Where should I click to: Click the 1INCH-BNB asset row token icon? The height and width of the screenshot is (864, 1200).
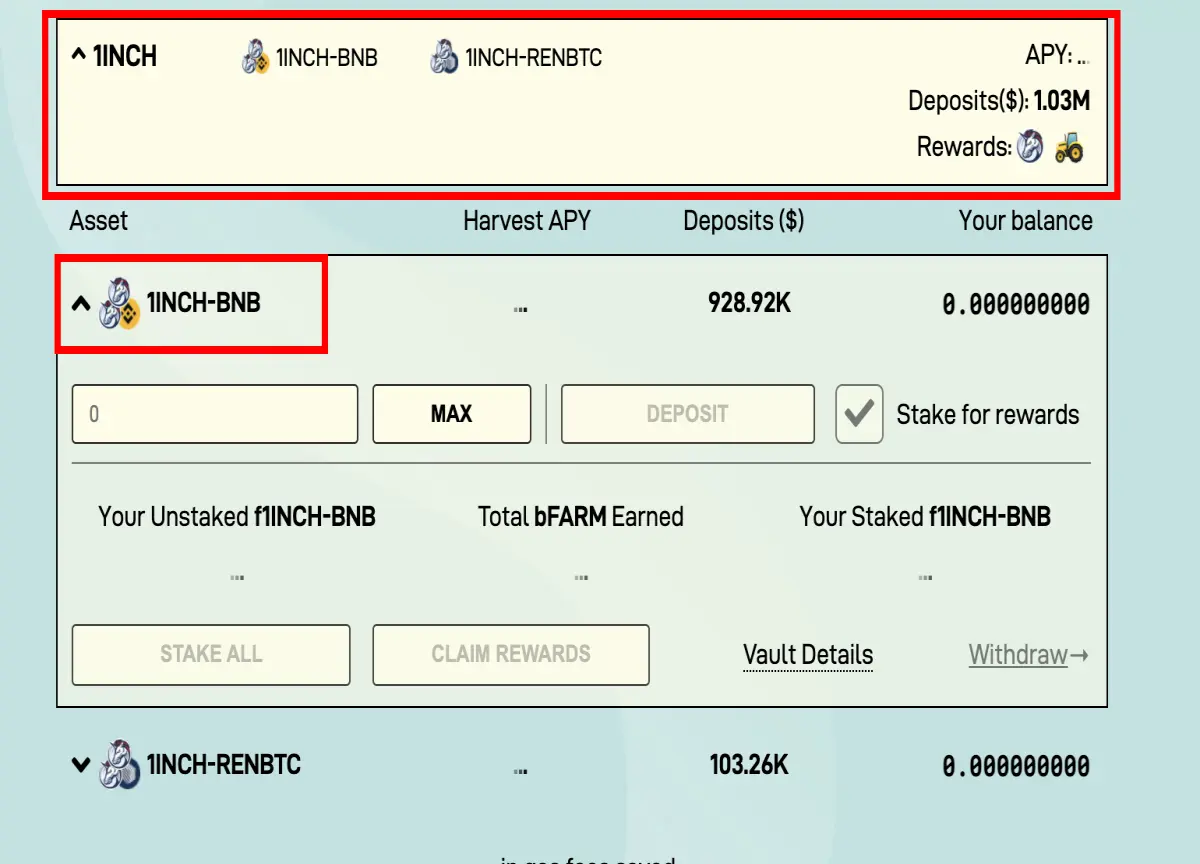click(x=119, y=304)
